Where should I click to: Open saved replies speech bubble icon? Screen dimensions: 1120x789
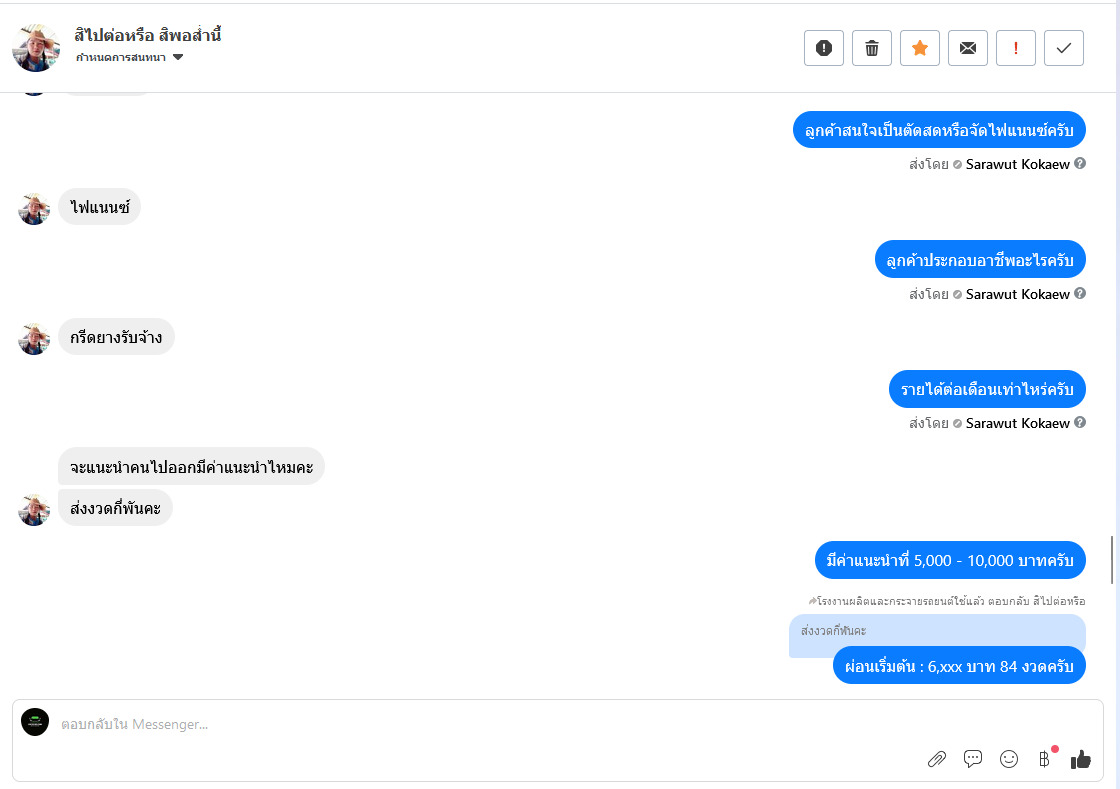(973, 759)
